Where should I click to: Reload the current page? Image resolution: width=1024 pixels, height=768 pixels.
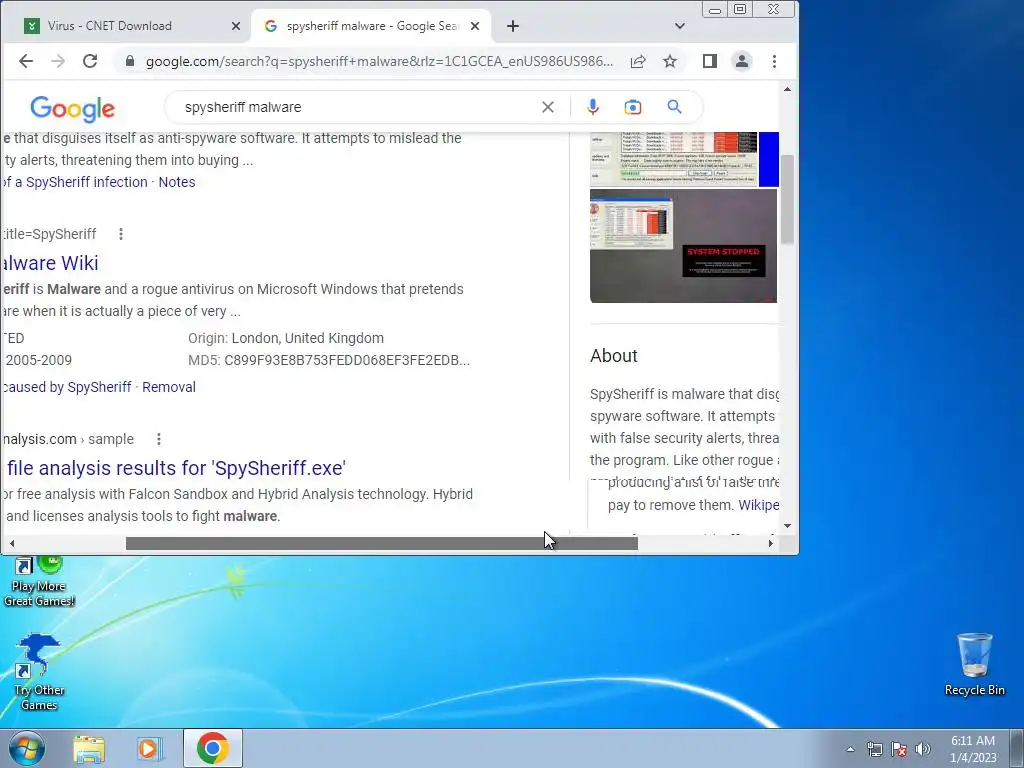point(90,61)
